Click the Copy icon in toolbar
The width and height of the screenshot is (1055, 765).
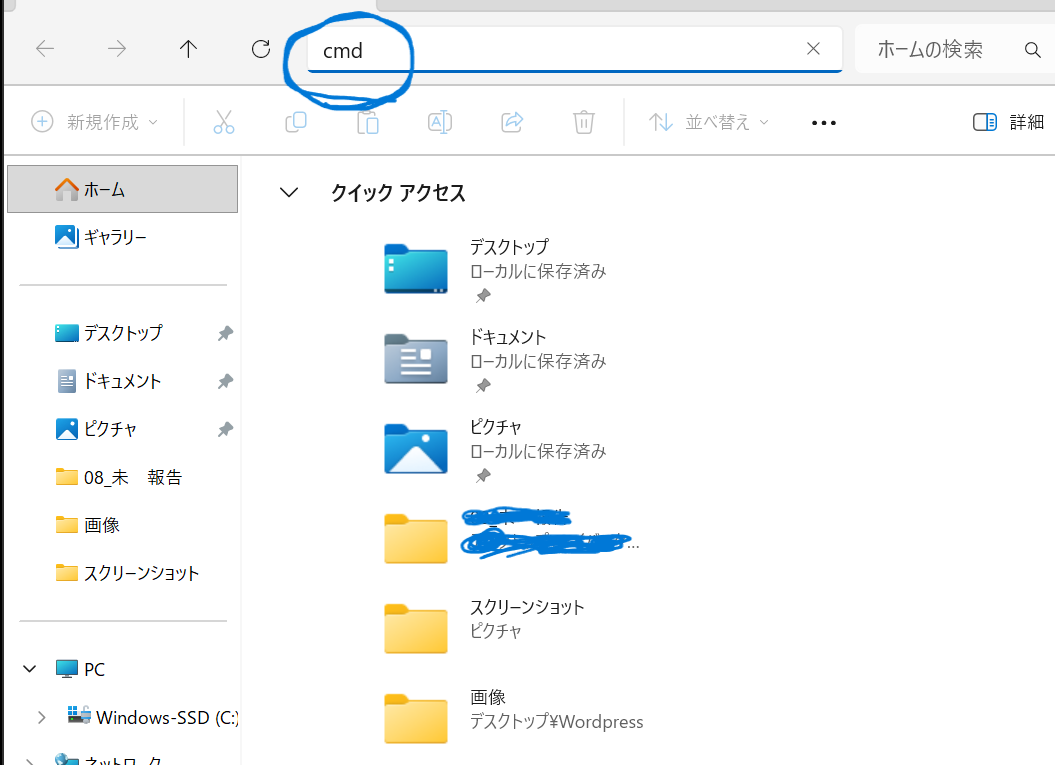tap(296, 122)
